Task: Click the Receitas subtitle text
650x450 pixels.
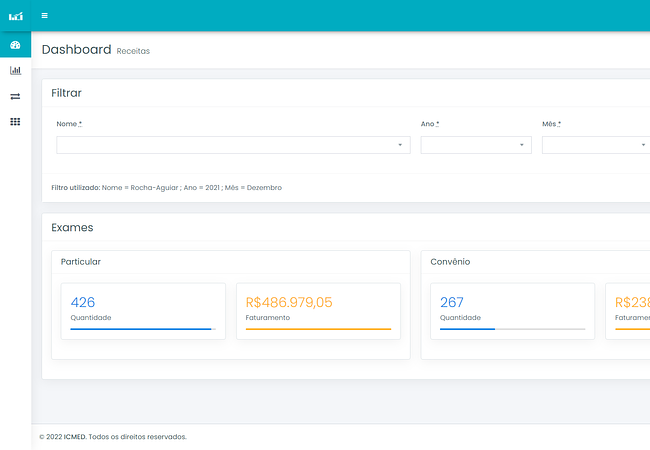Action: click(x=133, y=51)
